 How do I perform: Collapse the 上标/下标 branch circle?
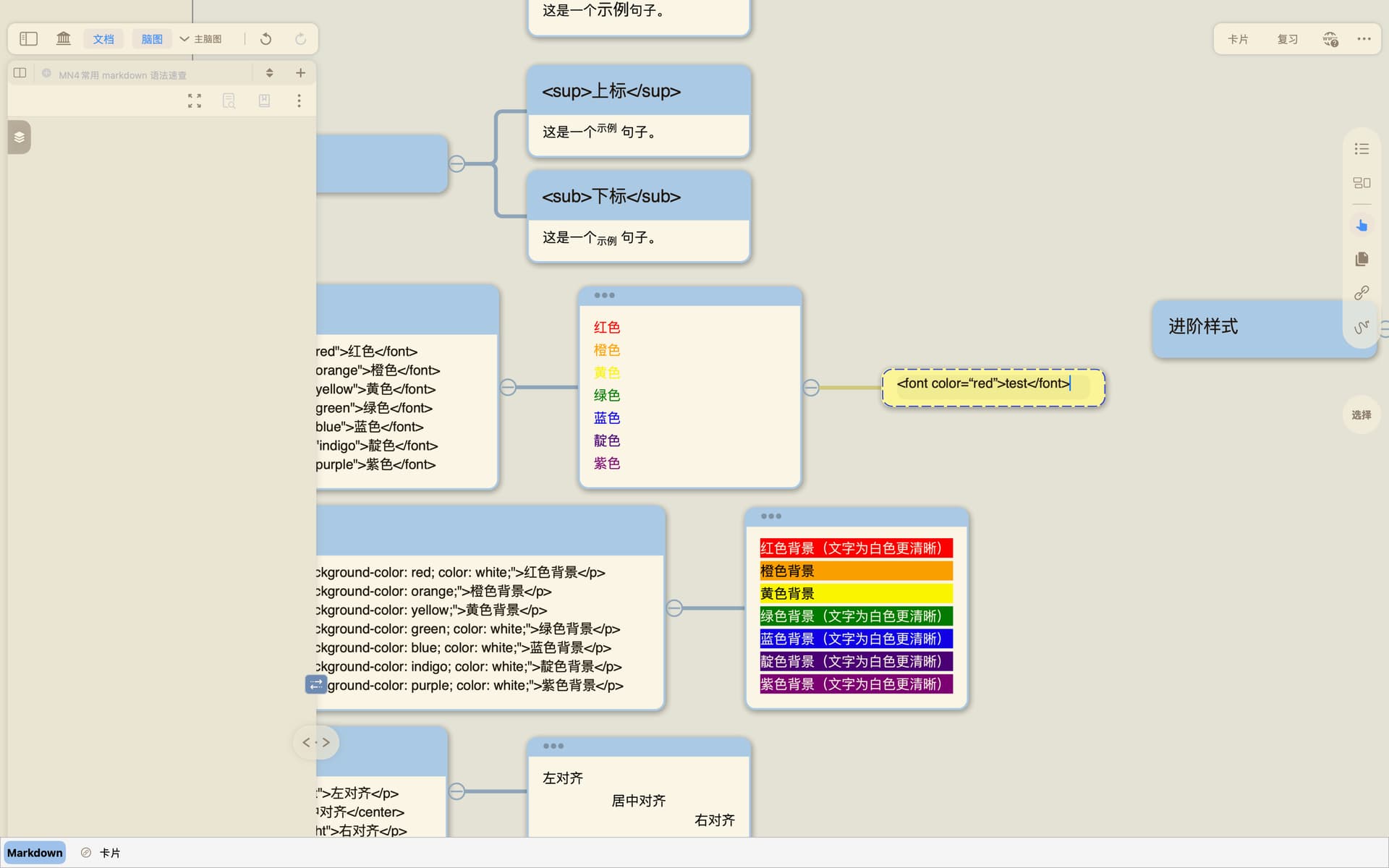pos(456,163)
